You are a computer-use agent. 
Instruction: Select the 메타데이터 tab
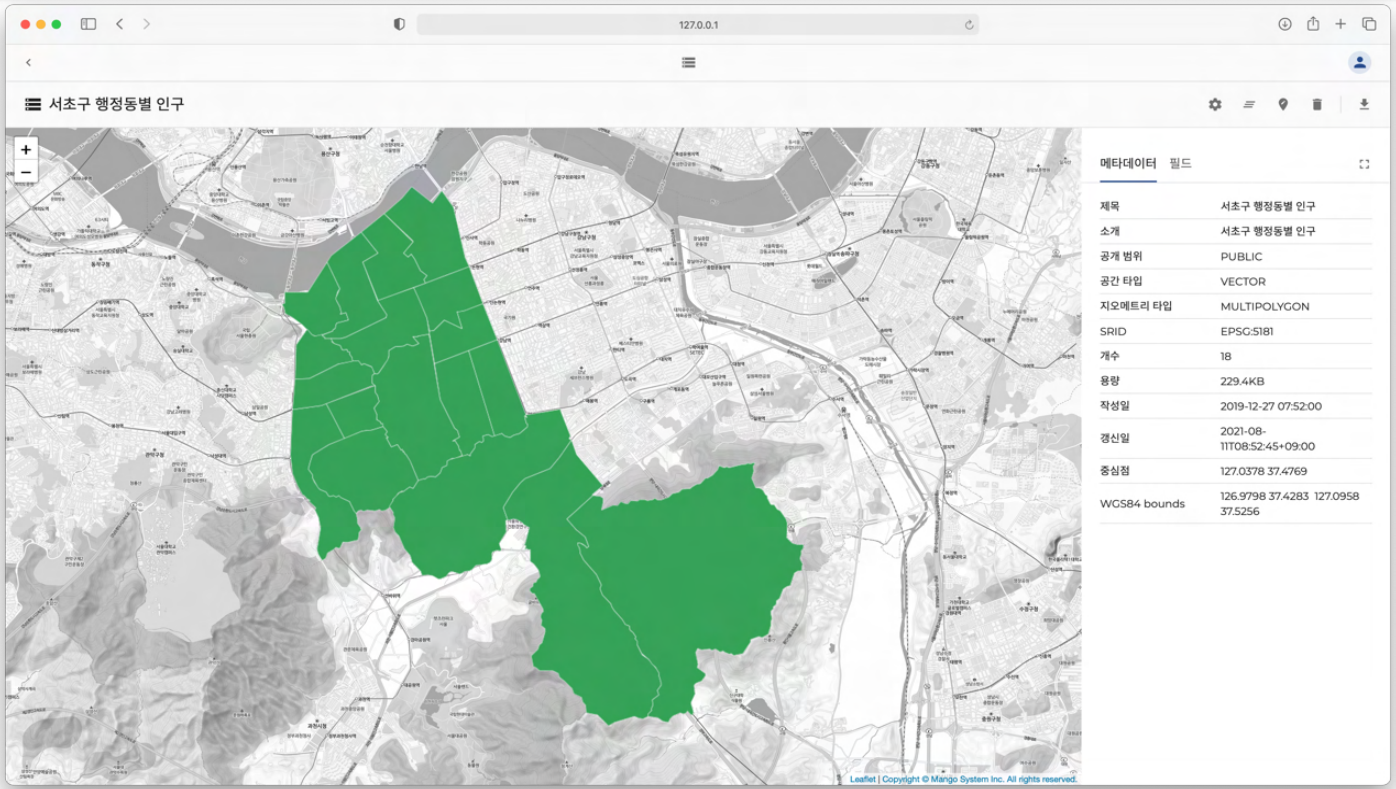tap(1128, 163)
